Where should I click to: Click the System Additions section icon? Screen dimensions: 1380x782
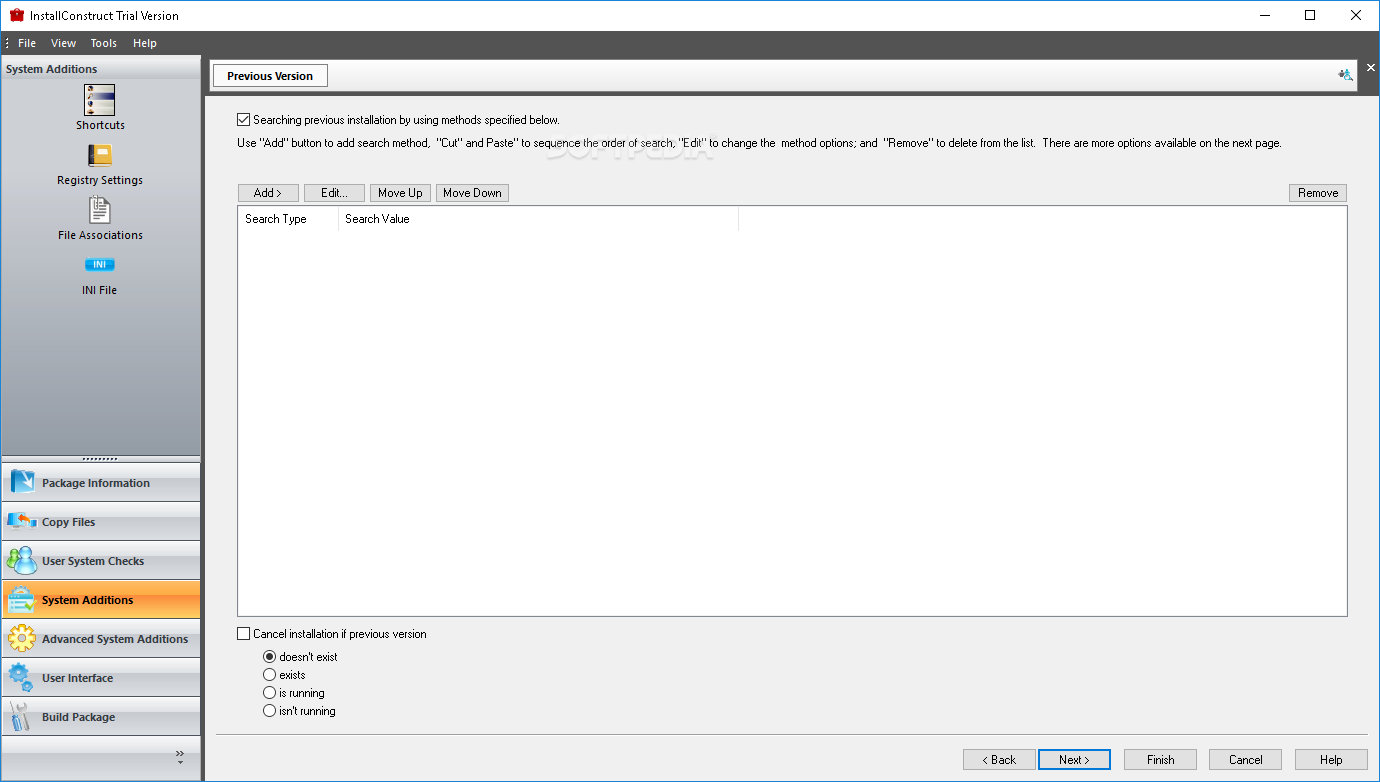(x=22, y=600)
